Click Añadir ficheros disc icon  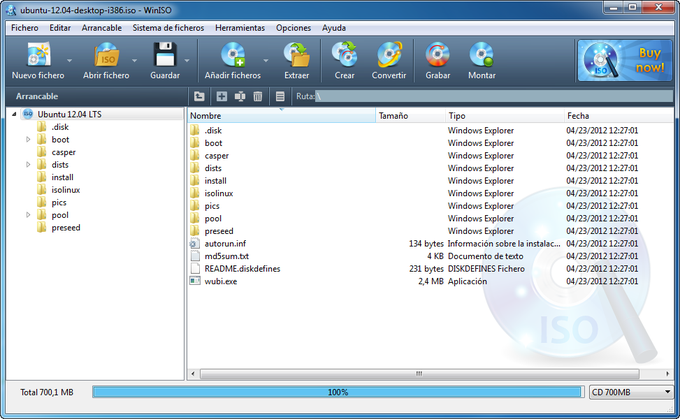233,54
